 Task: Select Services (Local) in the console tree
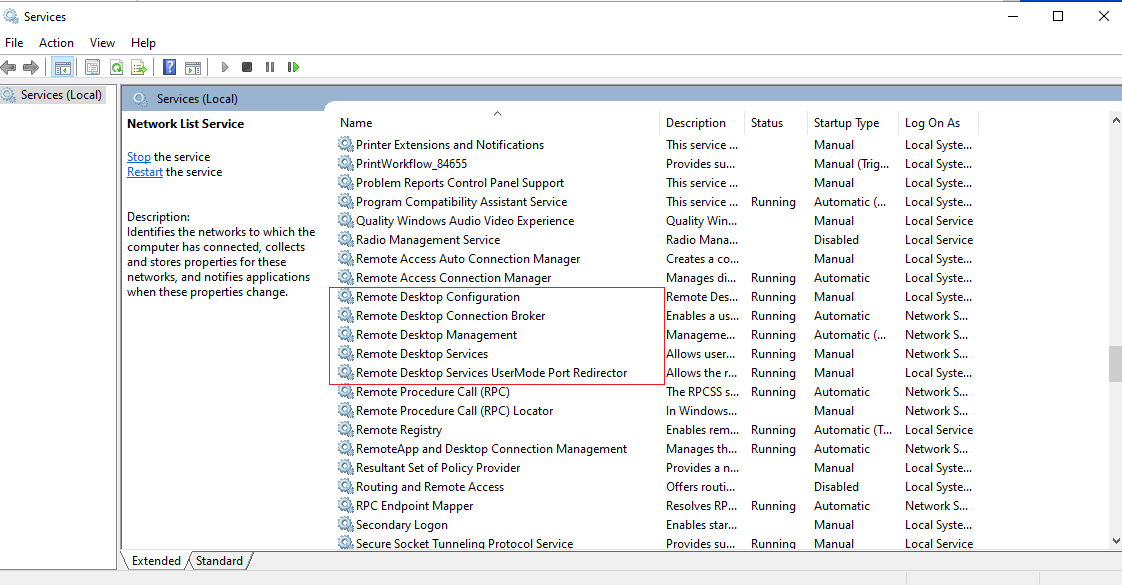[x=54, y=95]
